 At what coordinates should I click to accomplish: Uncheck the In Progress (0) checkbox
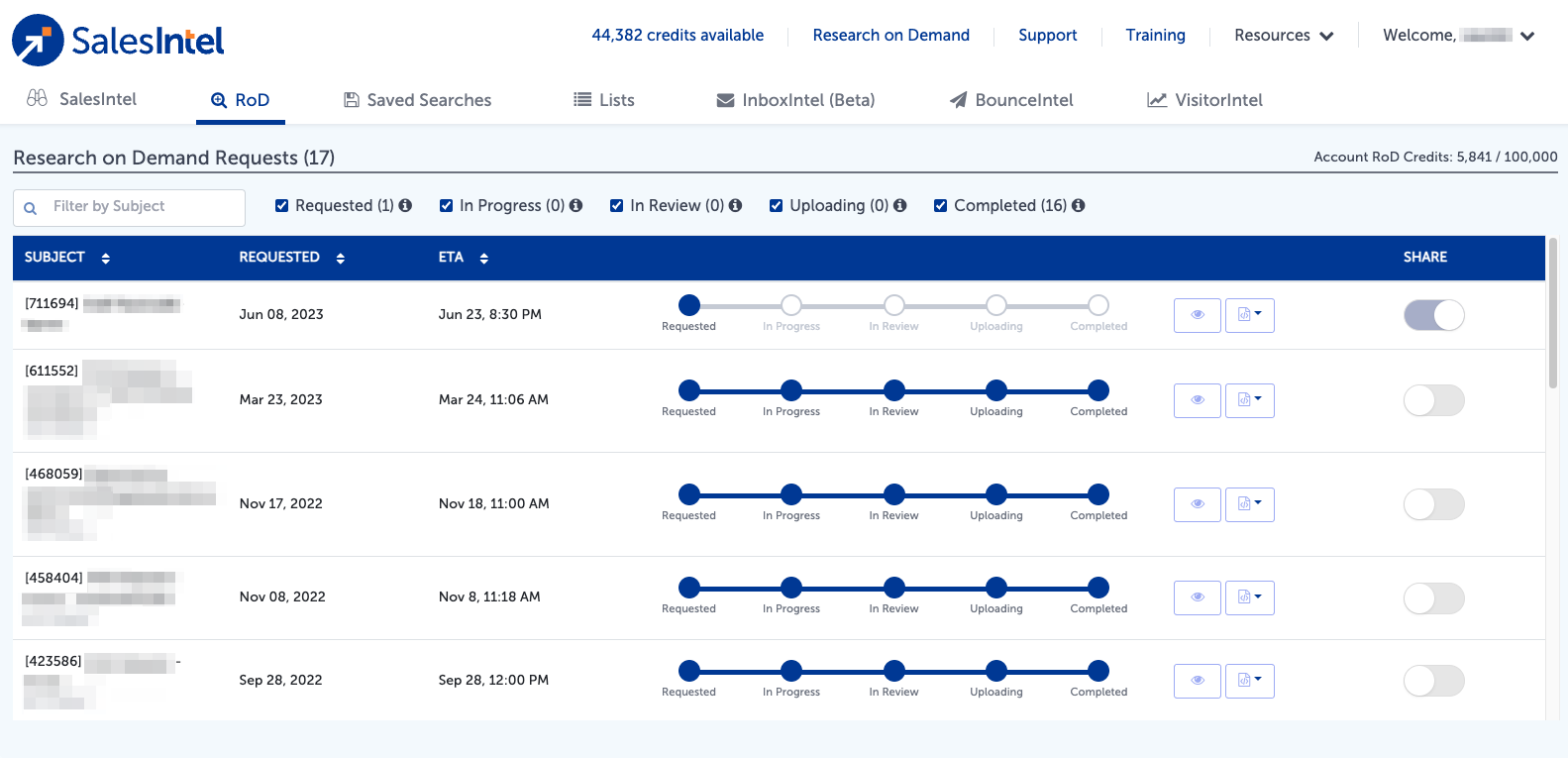pos(447,206)
